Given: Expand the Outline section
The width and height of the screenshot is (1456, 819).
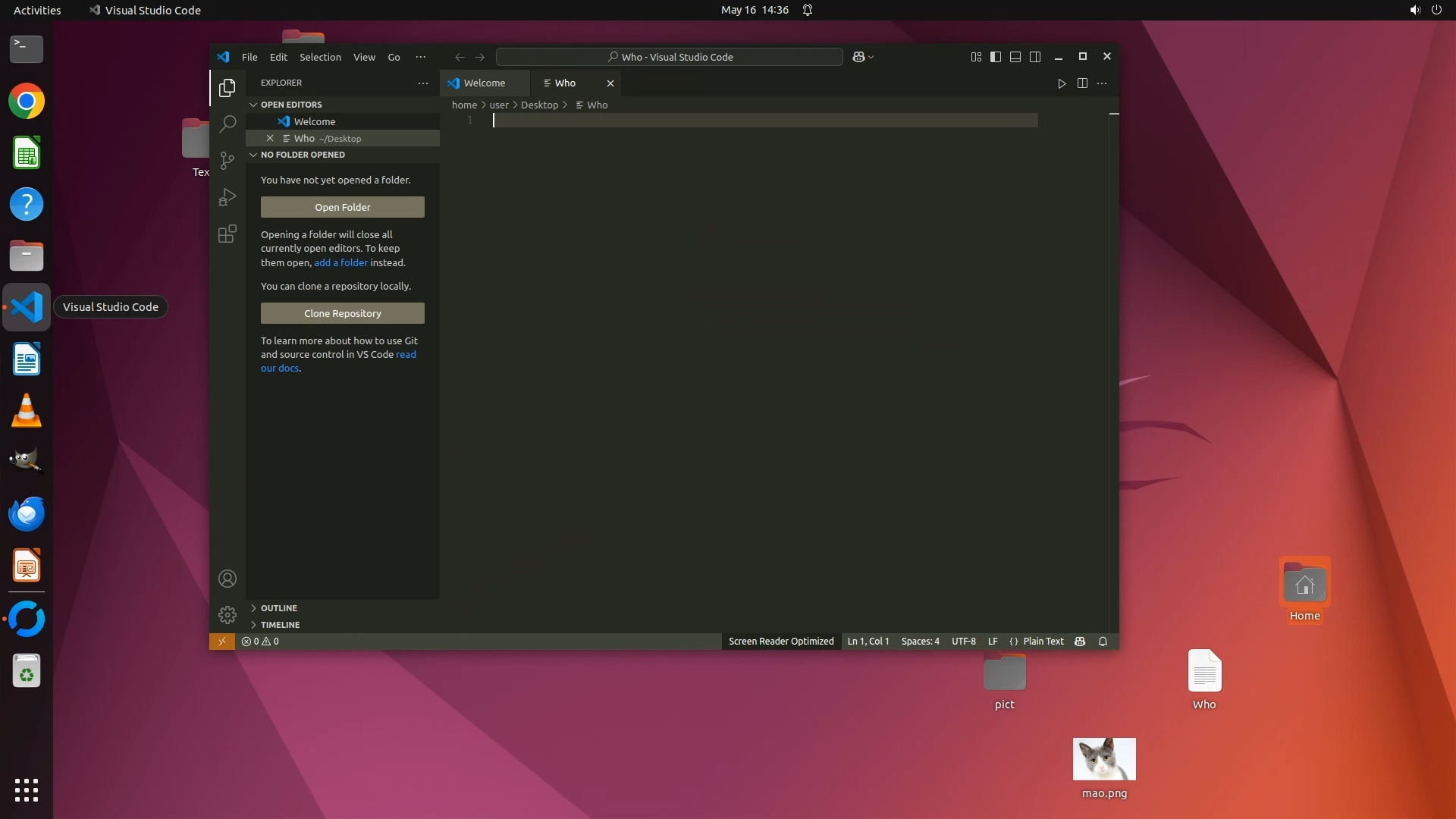Looking at the screenshot, I should click(278, 608).
